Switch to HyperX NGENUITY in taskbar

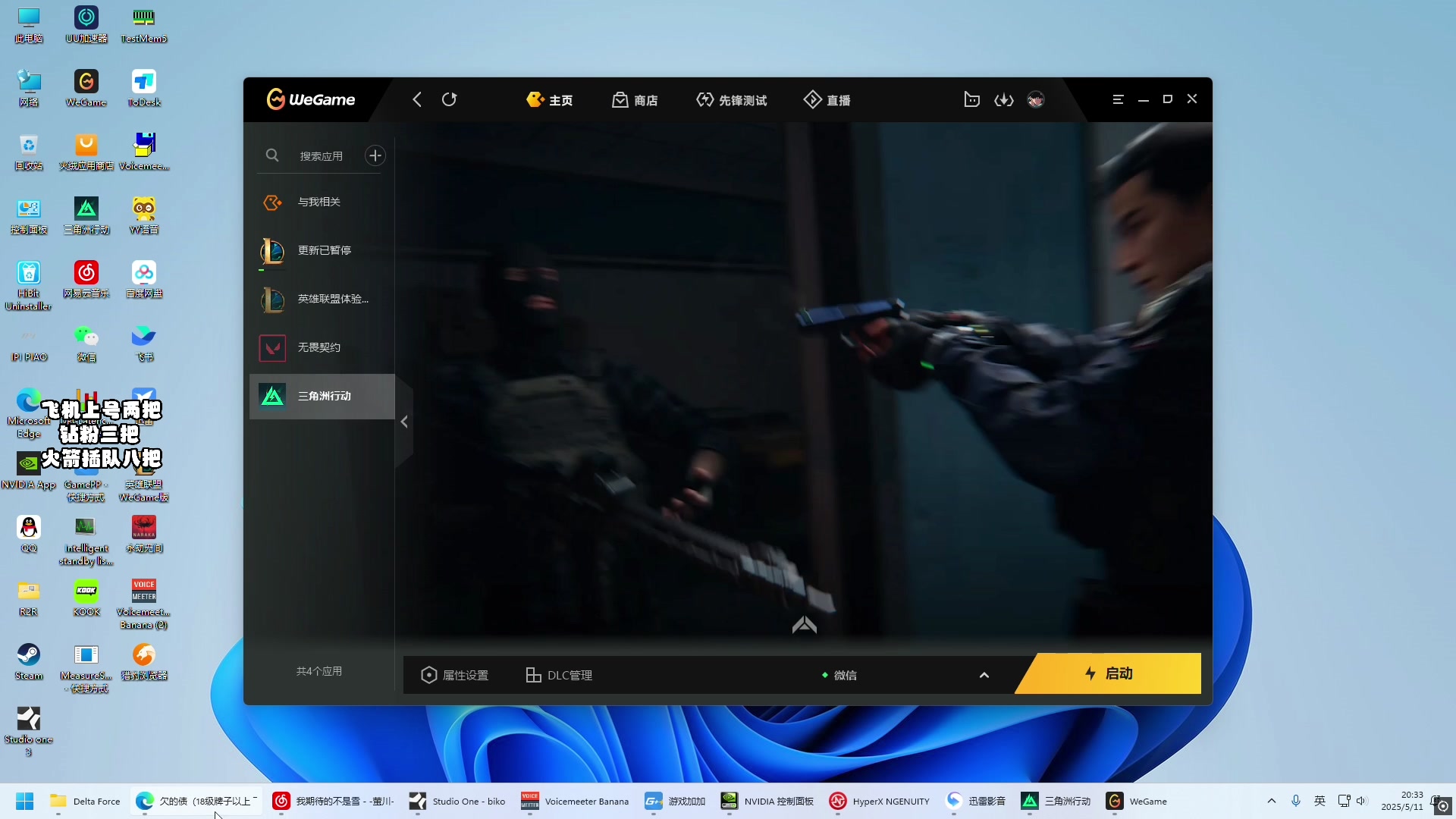click(880, 801)
